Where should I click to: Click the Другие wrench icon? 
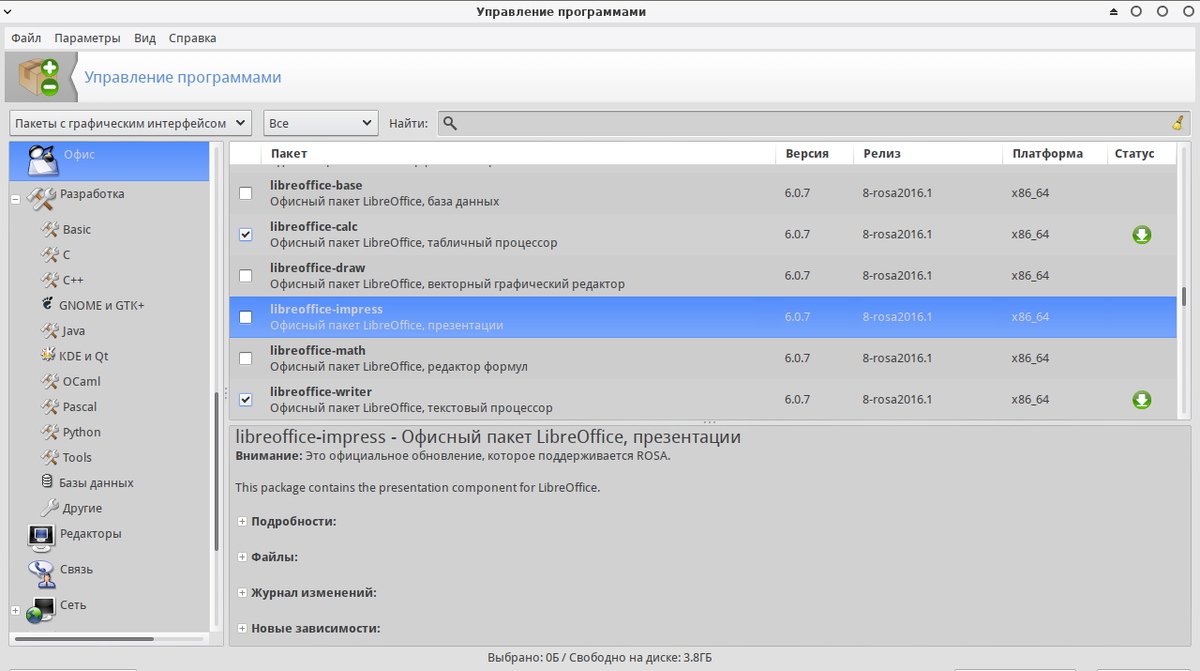(49, 508)
